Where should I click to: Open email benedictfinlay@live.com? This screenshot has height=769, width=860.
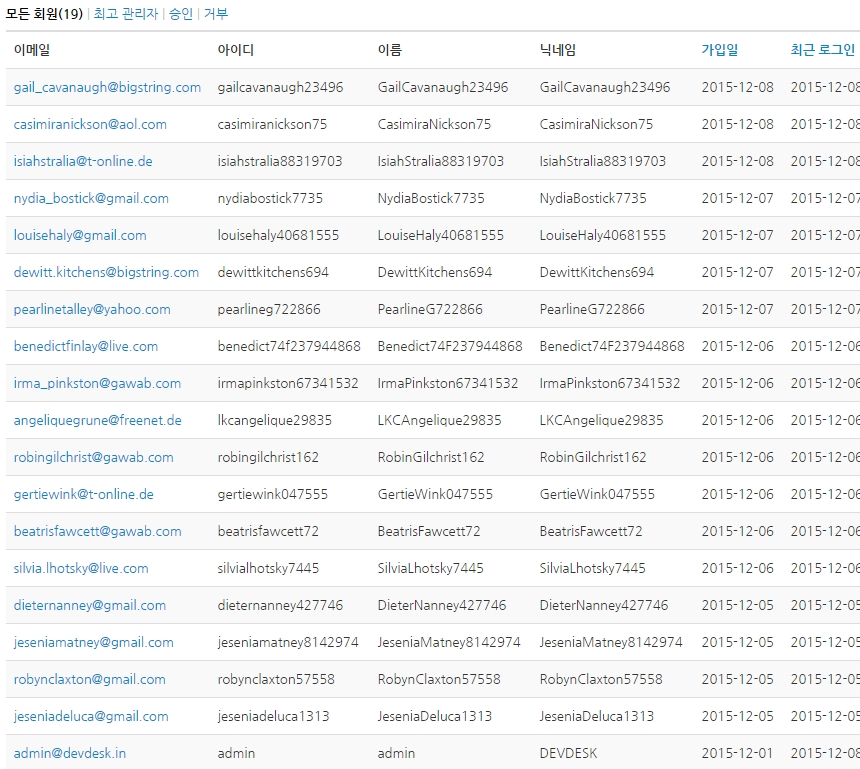point(86,347)
